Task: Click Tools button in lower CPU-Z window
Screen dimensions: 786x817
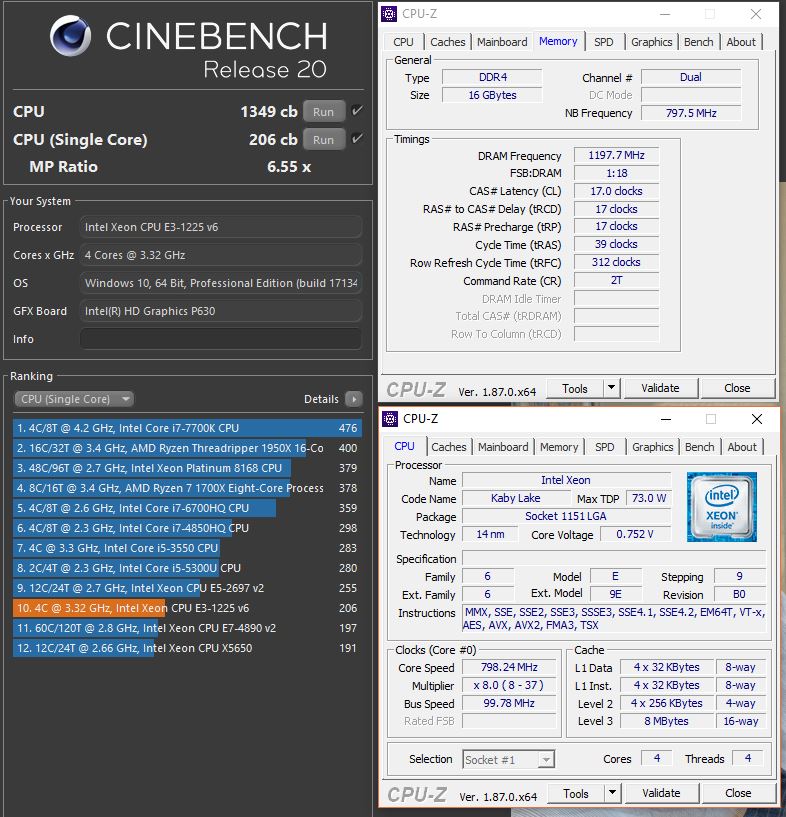Action: click(576, 793)
